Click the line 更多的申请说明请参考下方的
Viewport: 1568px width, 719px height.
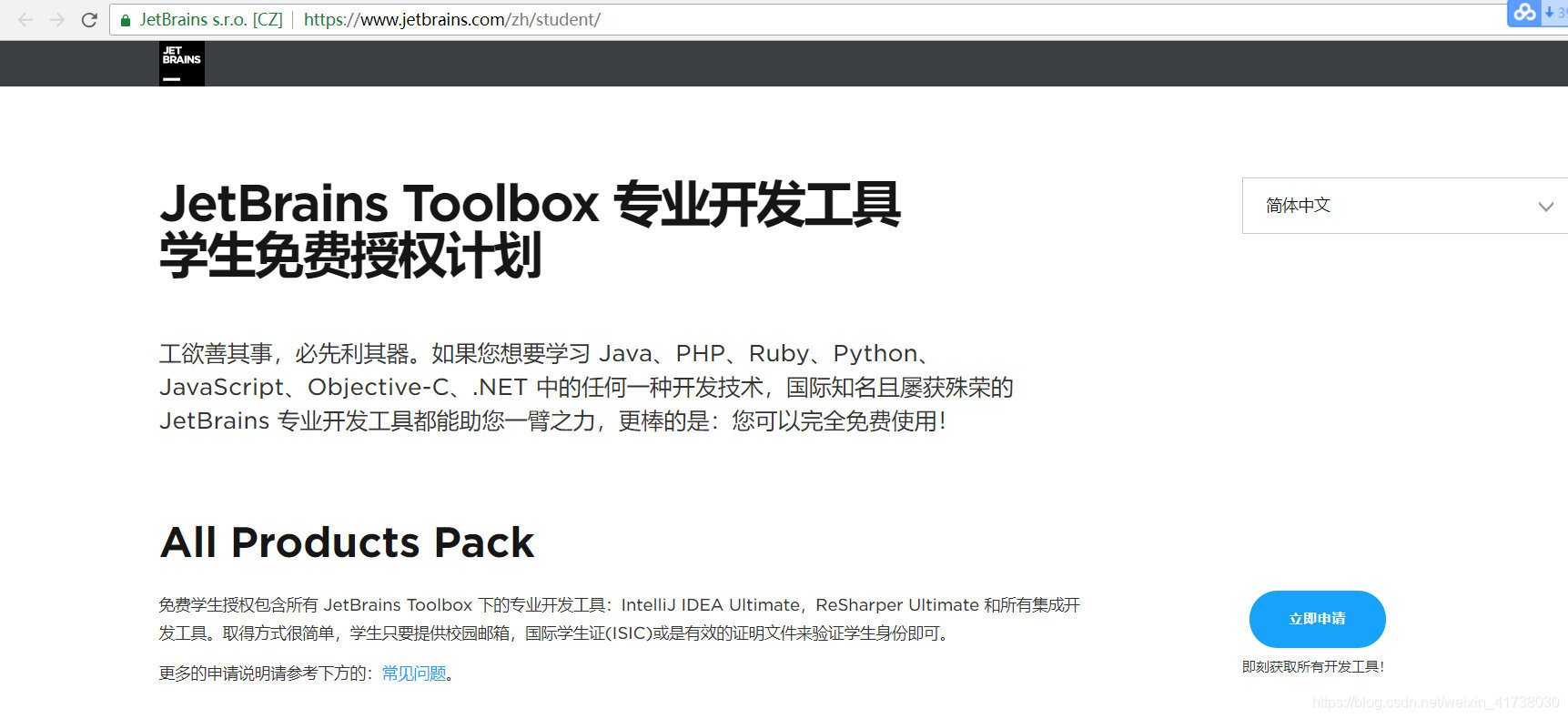point(266,673)
